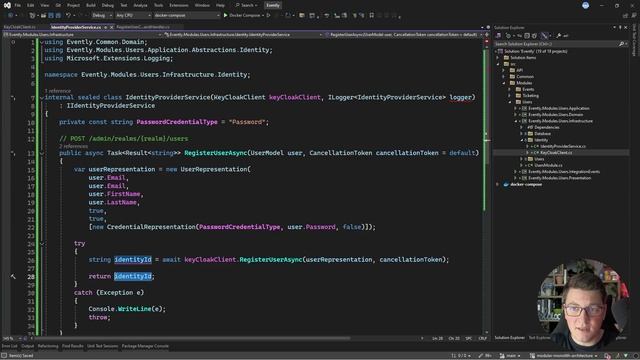Expand the Ticketing folder

tap(509, 96)
